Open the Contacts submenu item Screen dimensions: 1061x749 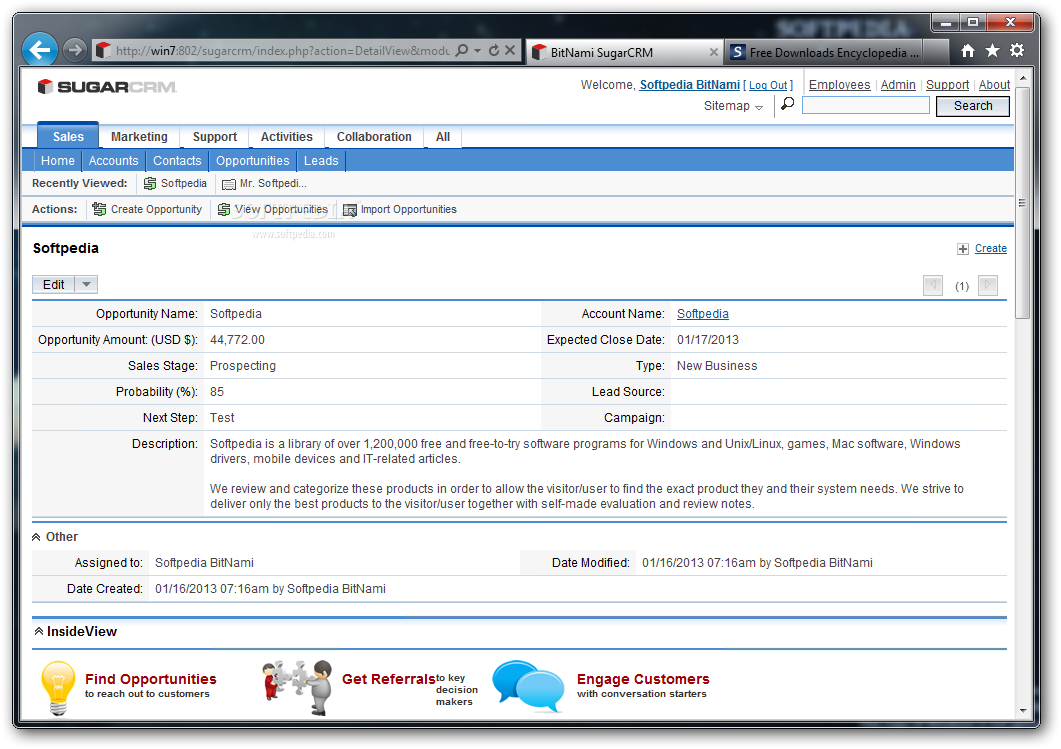point(177,161)
